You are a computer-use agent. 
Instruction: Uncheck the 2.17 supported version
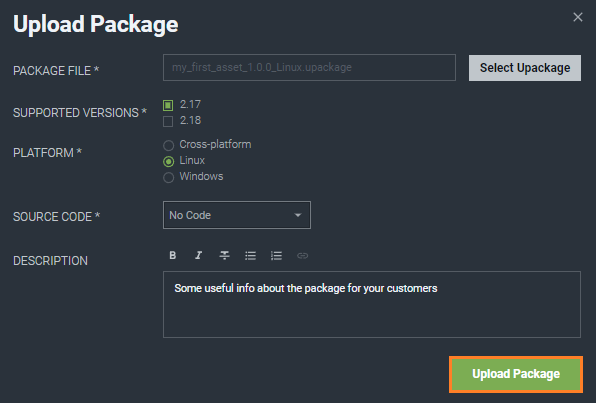(x=168, y=105)
